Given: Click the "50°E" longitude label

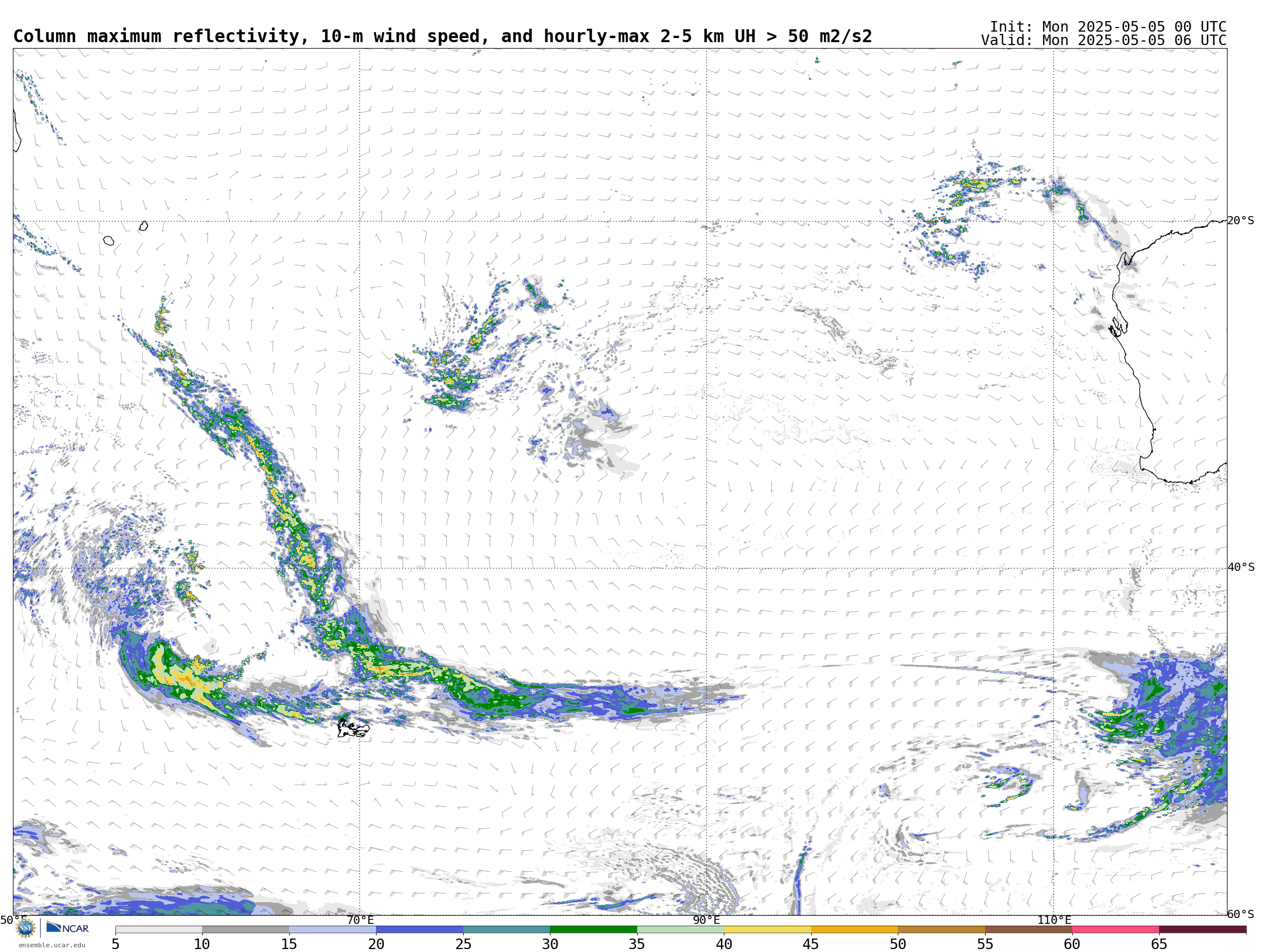Looking at the screenshot, I should click(13, 920).
